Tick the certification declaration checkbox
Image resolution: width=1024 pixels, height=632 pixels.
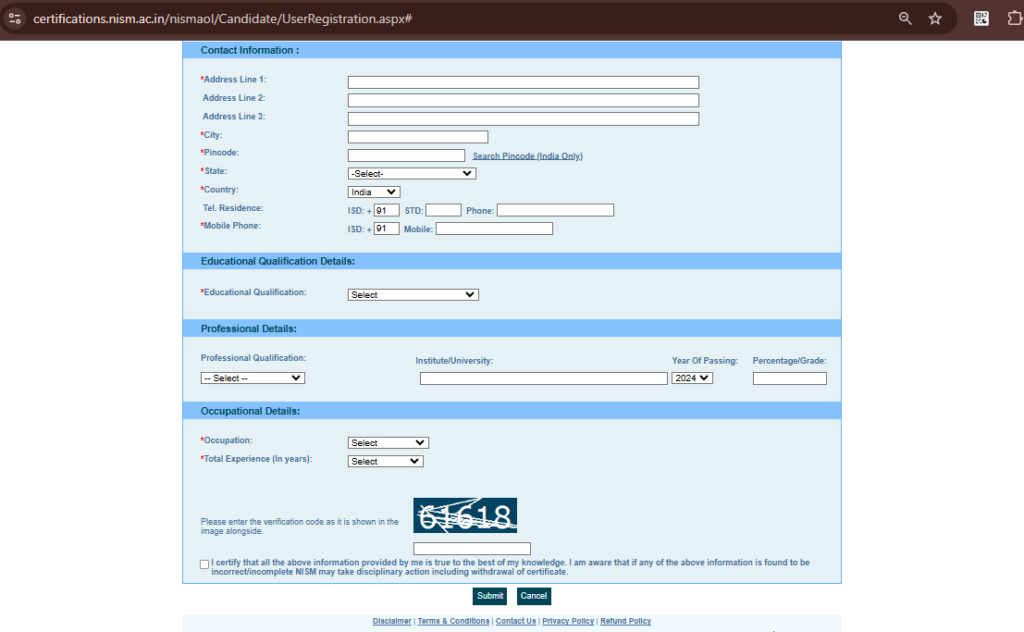pos(204,564)
